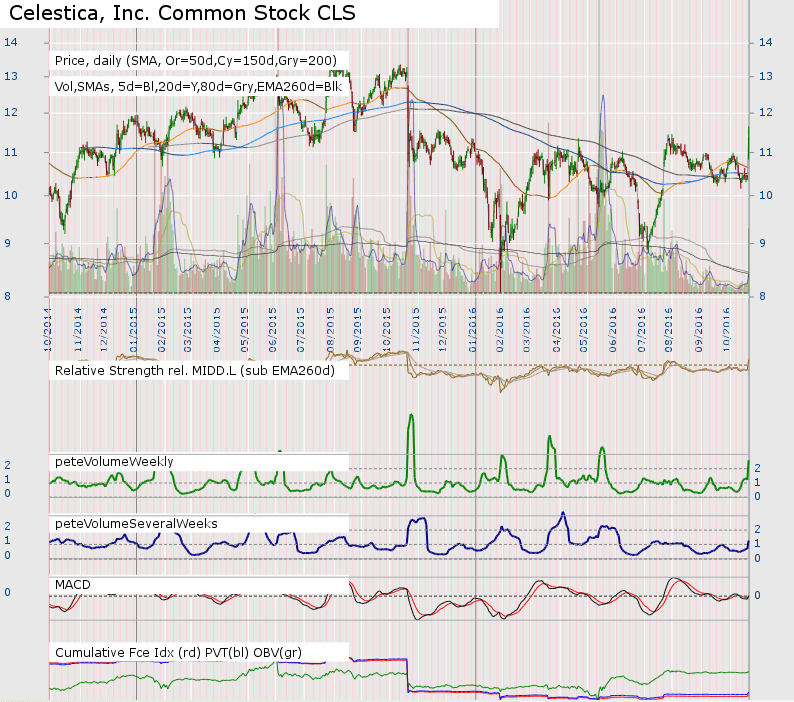Select the 01/2015 date axis label

point(134,330)
